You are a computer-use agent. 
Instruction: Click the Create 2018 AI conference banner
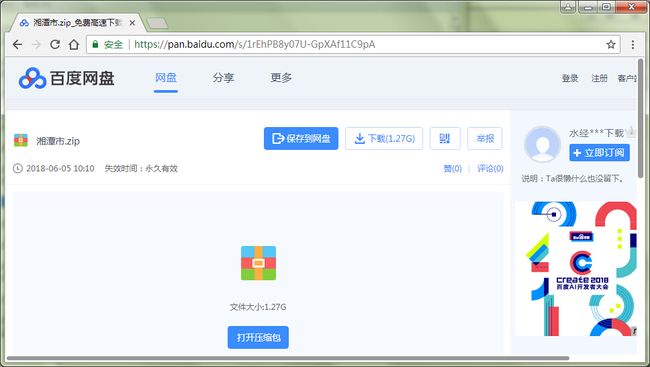[x=576, y=269]
